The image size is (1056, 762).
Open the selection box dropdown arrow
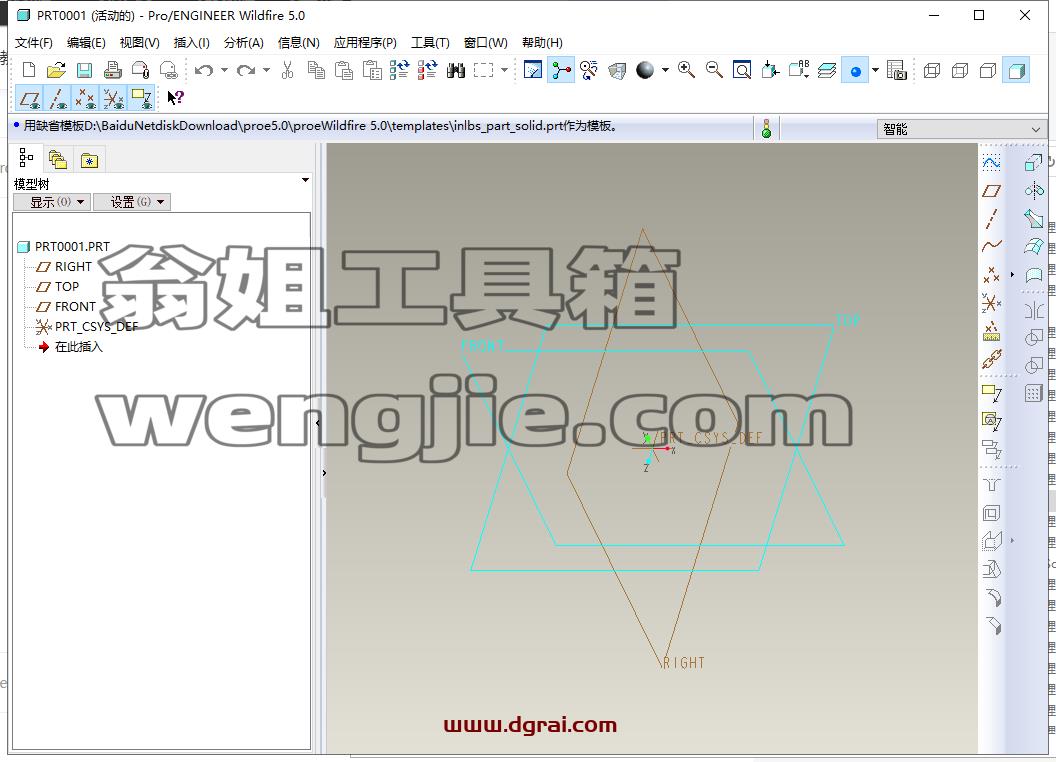click(x=504, y=70)
